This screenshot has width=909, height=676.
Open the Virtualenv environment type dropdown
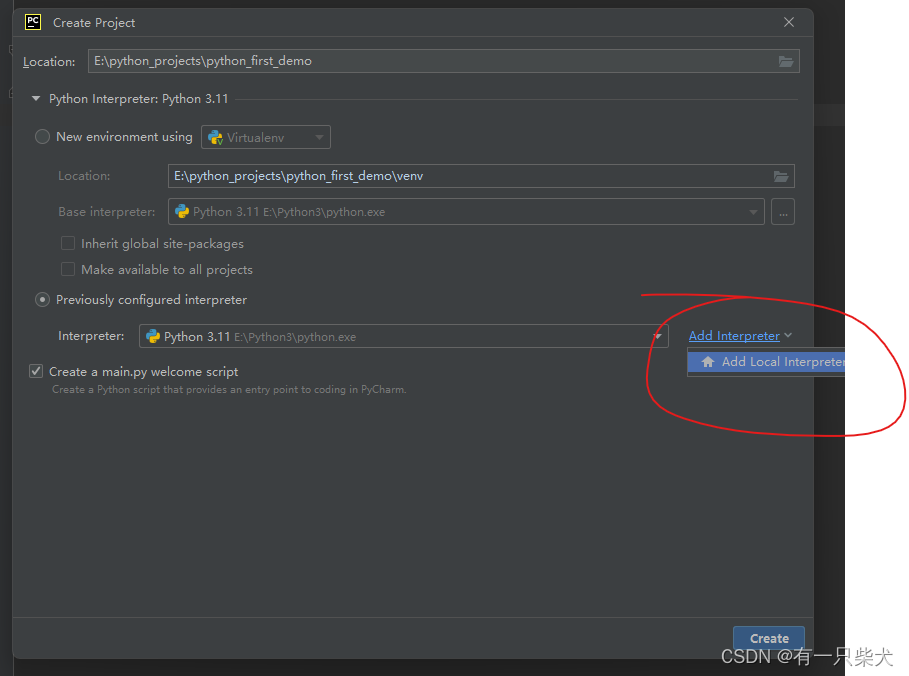266,137
